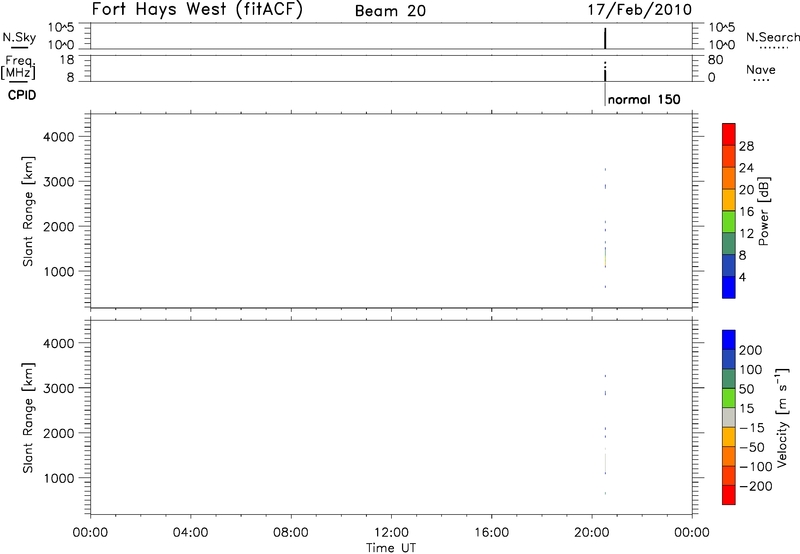Click the 'Time UT' axis label
The image size is (800, 554).
coord(391,548)
